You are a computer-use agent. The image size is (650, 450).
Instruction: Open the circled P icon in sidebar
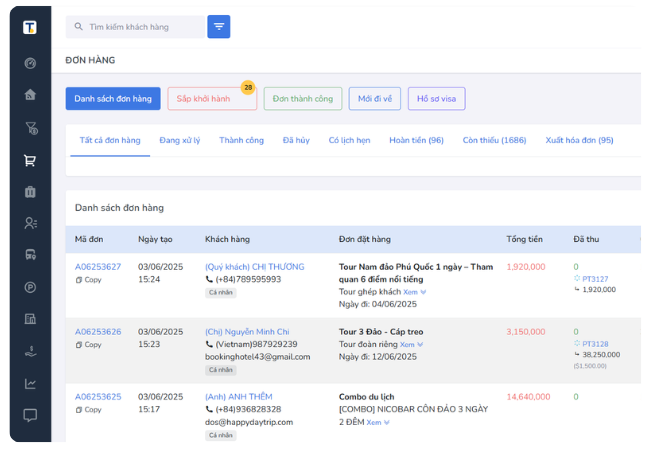tap(30, 287)
